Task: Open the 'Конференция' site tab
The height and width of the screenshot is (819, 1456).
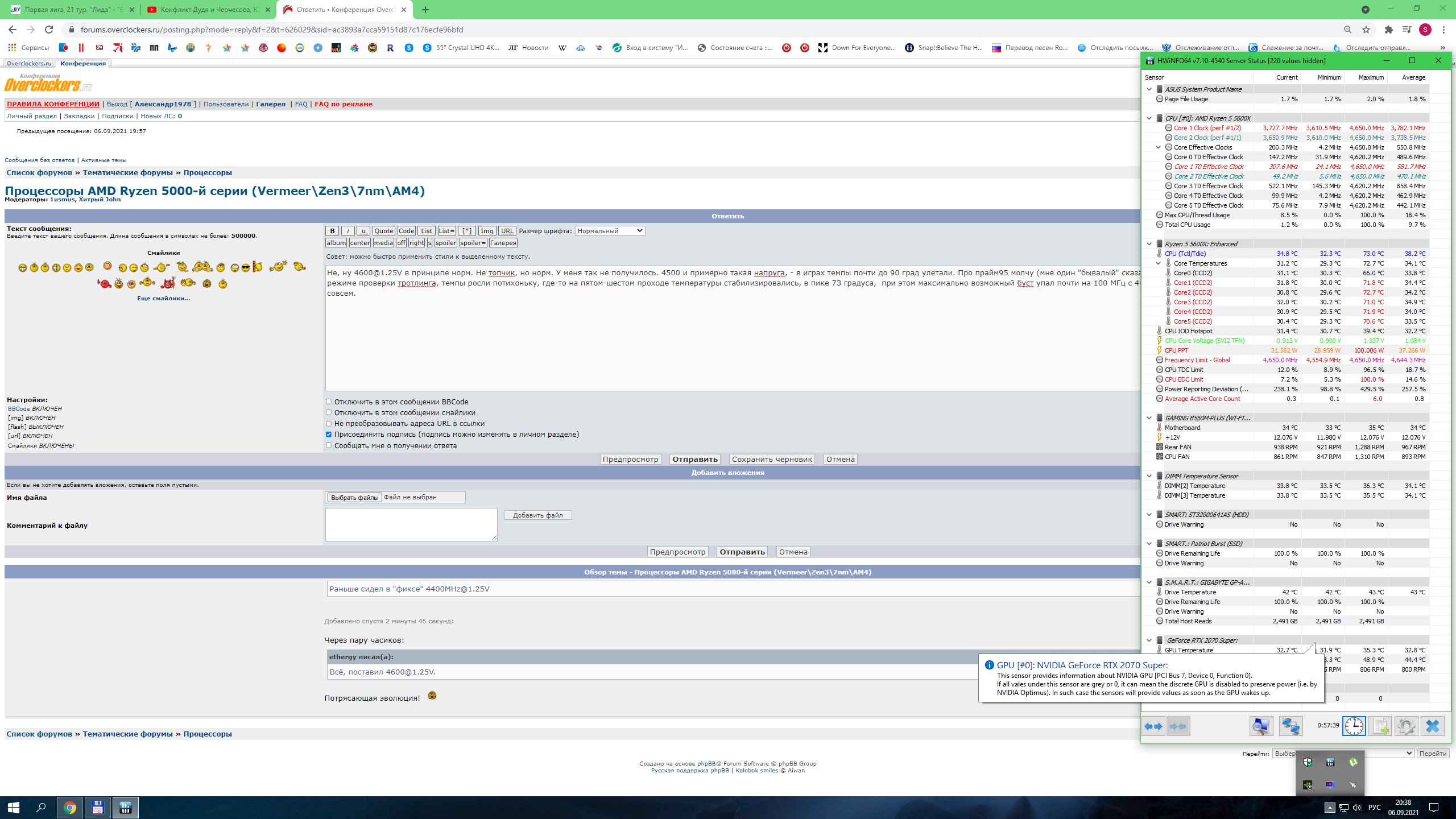Action: pyautogui.click(x=83, y=64)
